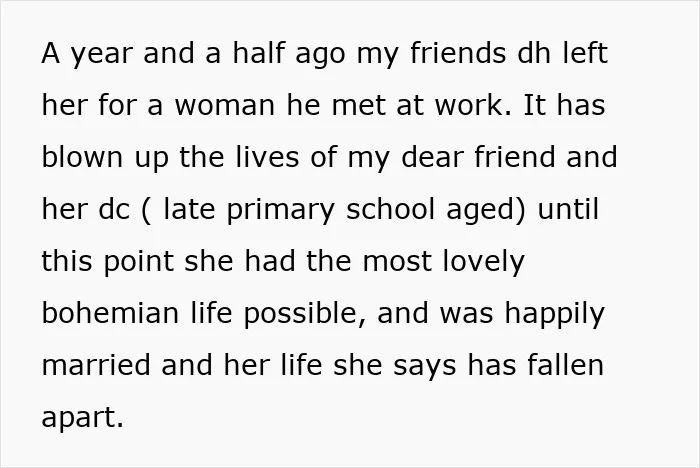Viewport: 700px width, 468px height.
Task: Click the word "woman" in second line
Action: tap(224, 105)
